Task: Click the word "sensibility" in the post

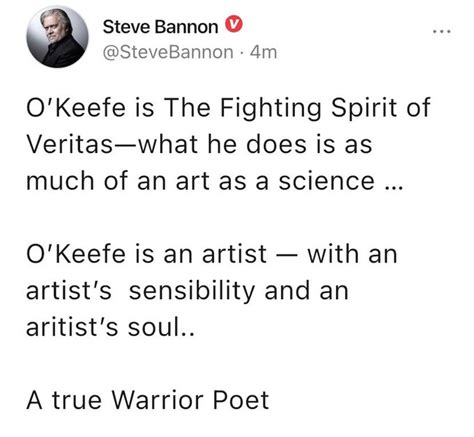Action: click(x=192, y=291)
